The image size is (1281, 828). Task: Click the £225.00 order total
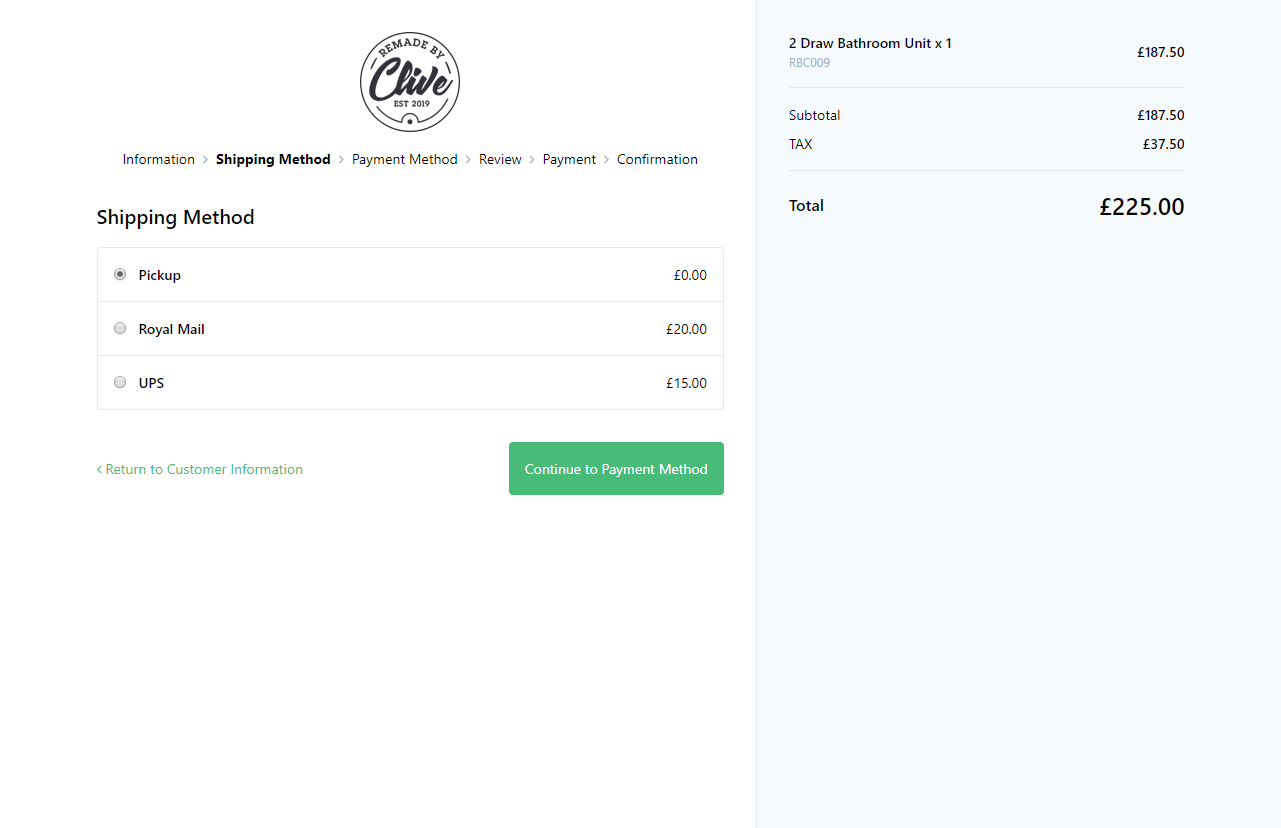(x=1141, y=207)
